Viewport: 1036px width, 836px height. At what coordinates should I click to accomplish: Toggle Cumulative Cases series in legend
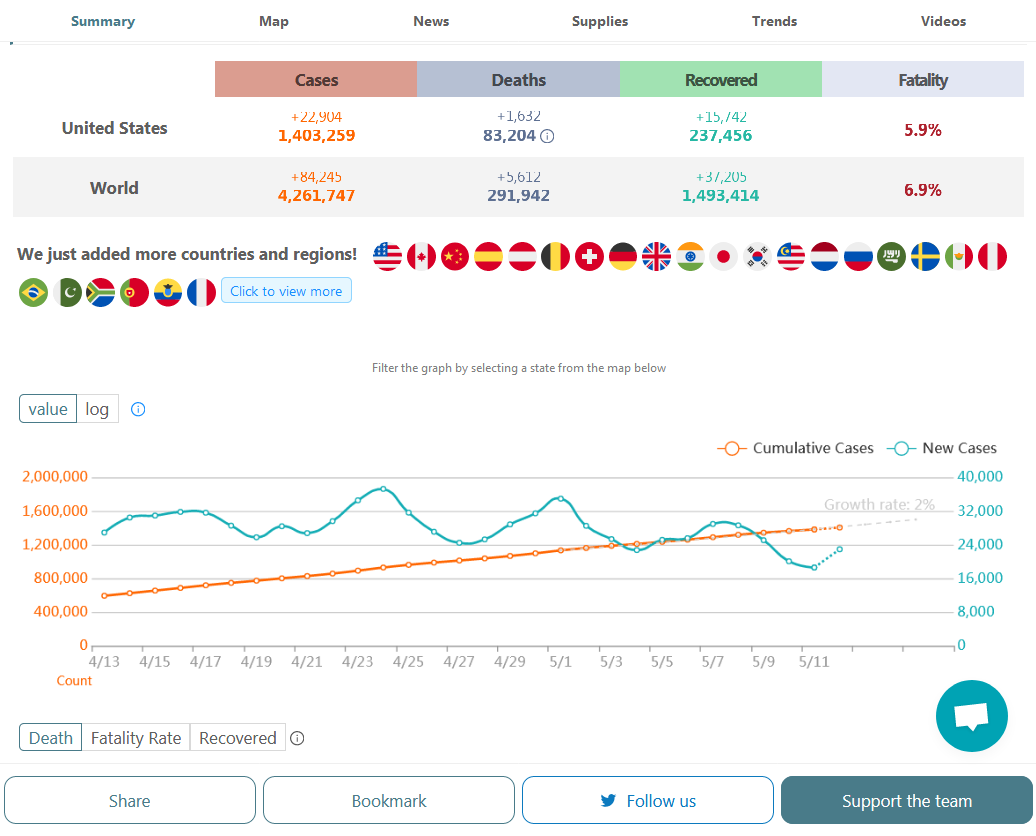[x=796, y=448]
